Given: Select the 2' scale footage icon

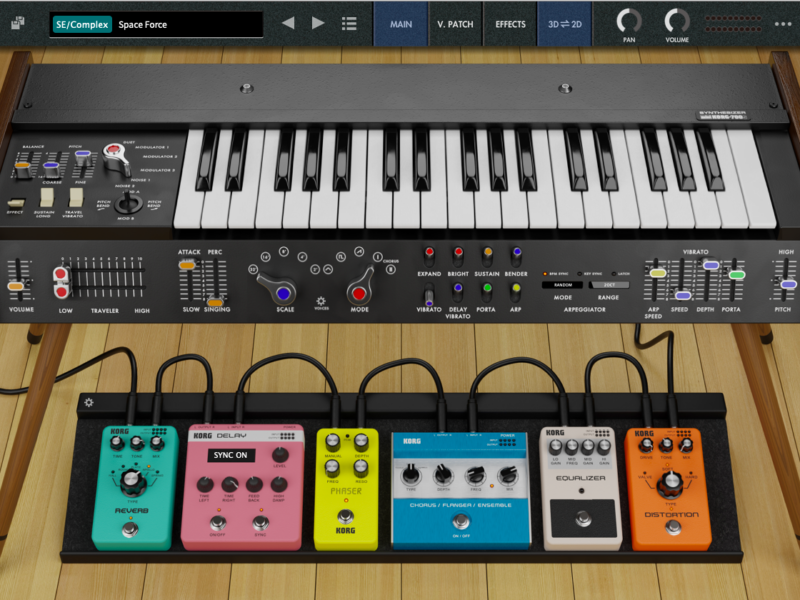Looking at the screenshot, I should pyautogui.click(x=315, y=269).
